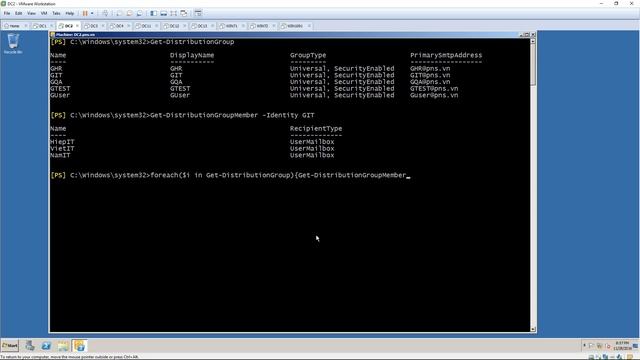Click 'NamIT' member name text
This screenshot has width=640, height=360.
(60, 155)
